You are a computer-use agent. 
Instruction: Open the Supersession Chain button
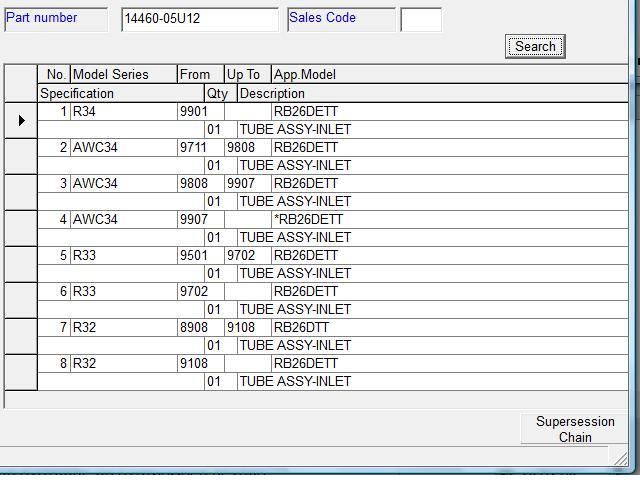[x=575, y=429]
